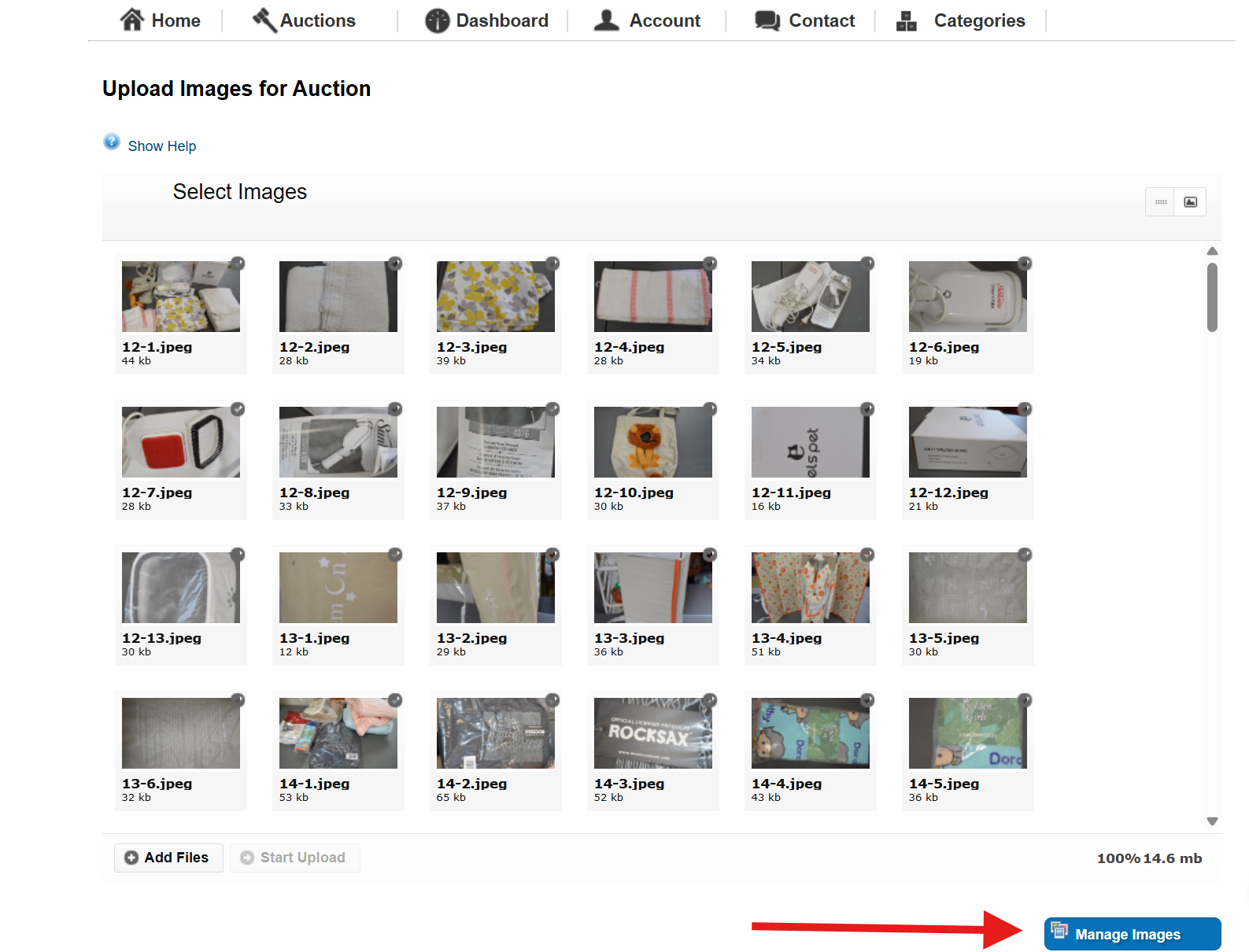Click the Select Images heading
The height and width of the screenshot is (952, 1249).
tap(240, 192)
